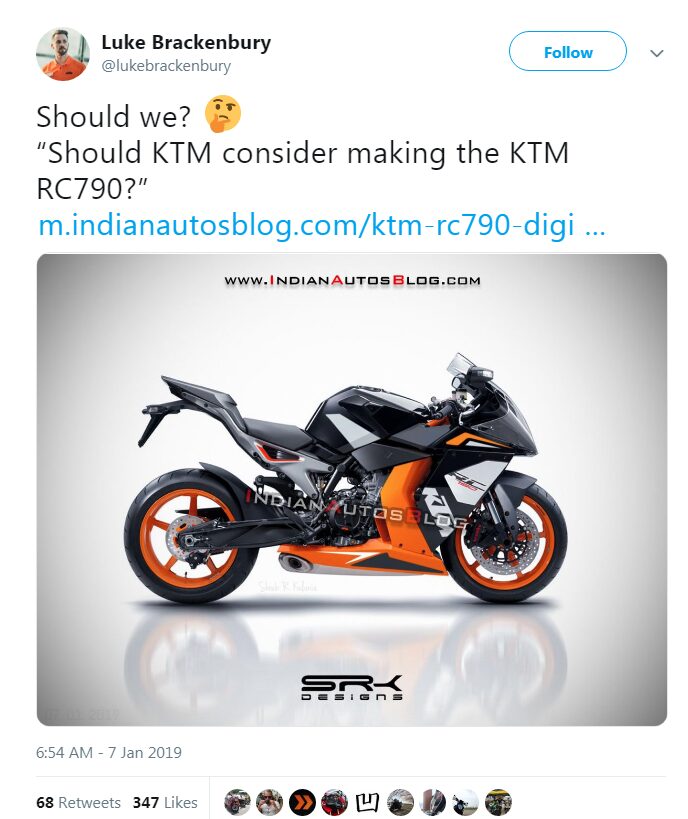Expand the tweet options chevron

click(657, 53)
